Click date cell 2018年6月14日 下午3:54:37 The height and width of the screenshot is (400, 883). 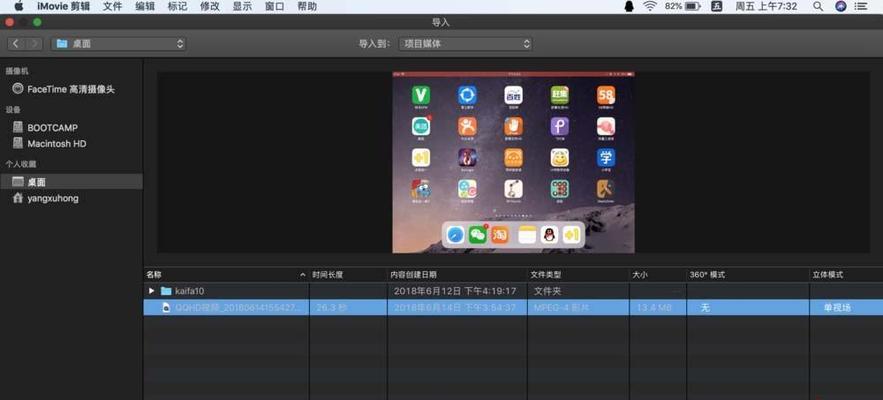[455, 308]
